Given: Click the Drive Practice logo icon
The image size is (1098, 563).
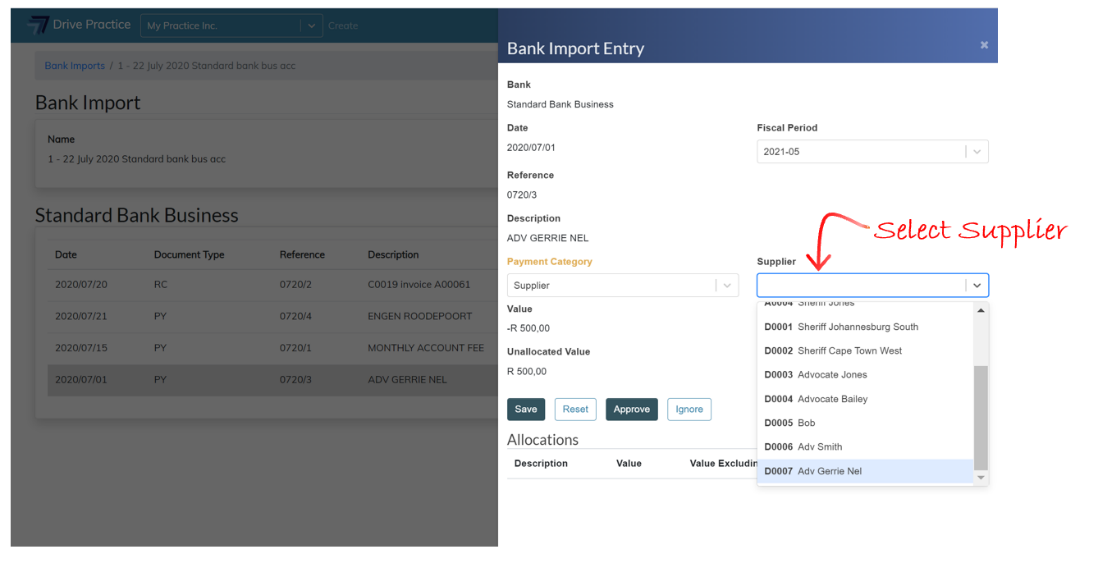Looking at the screenshot, I should pyautogui.click(x=37, y=25).
